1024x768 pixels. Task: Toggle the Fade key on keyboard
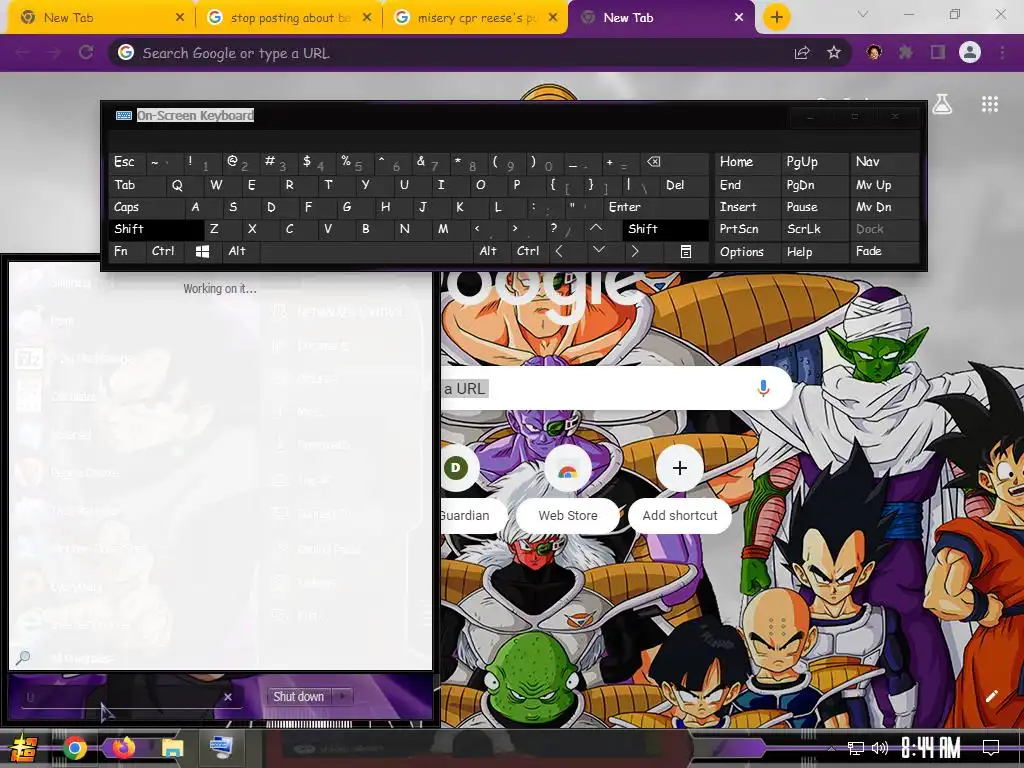click(884, 251)
